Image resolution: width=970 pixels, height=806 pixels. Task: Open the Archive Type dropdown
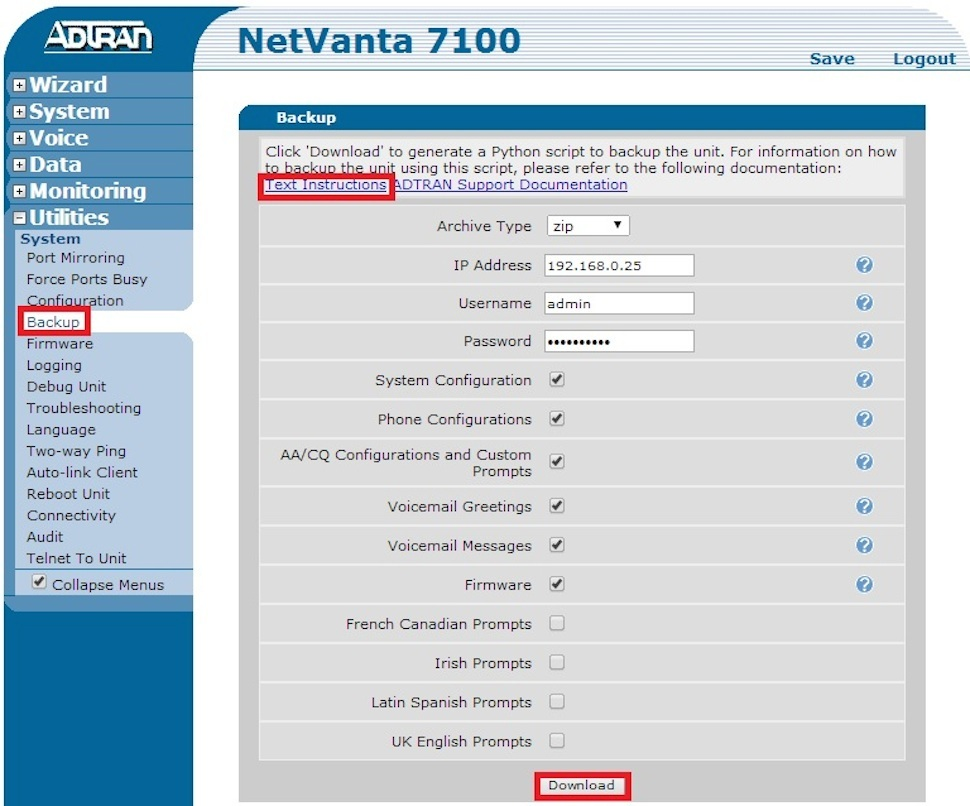[x=588, y=226]
